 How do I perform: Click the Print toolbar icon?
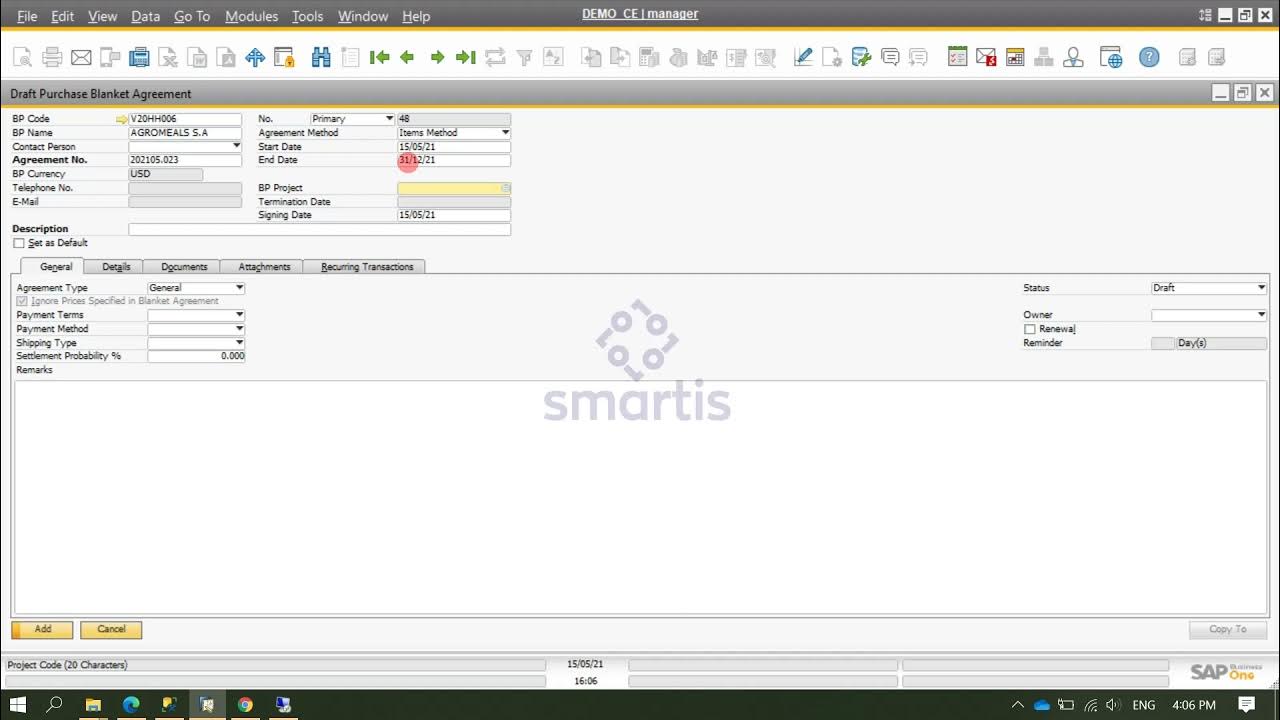point(52,58)
